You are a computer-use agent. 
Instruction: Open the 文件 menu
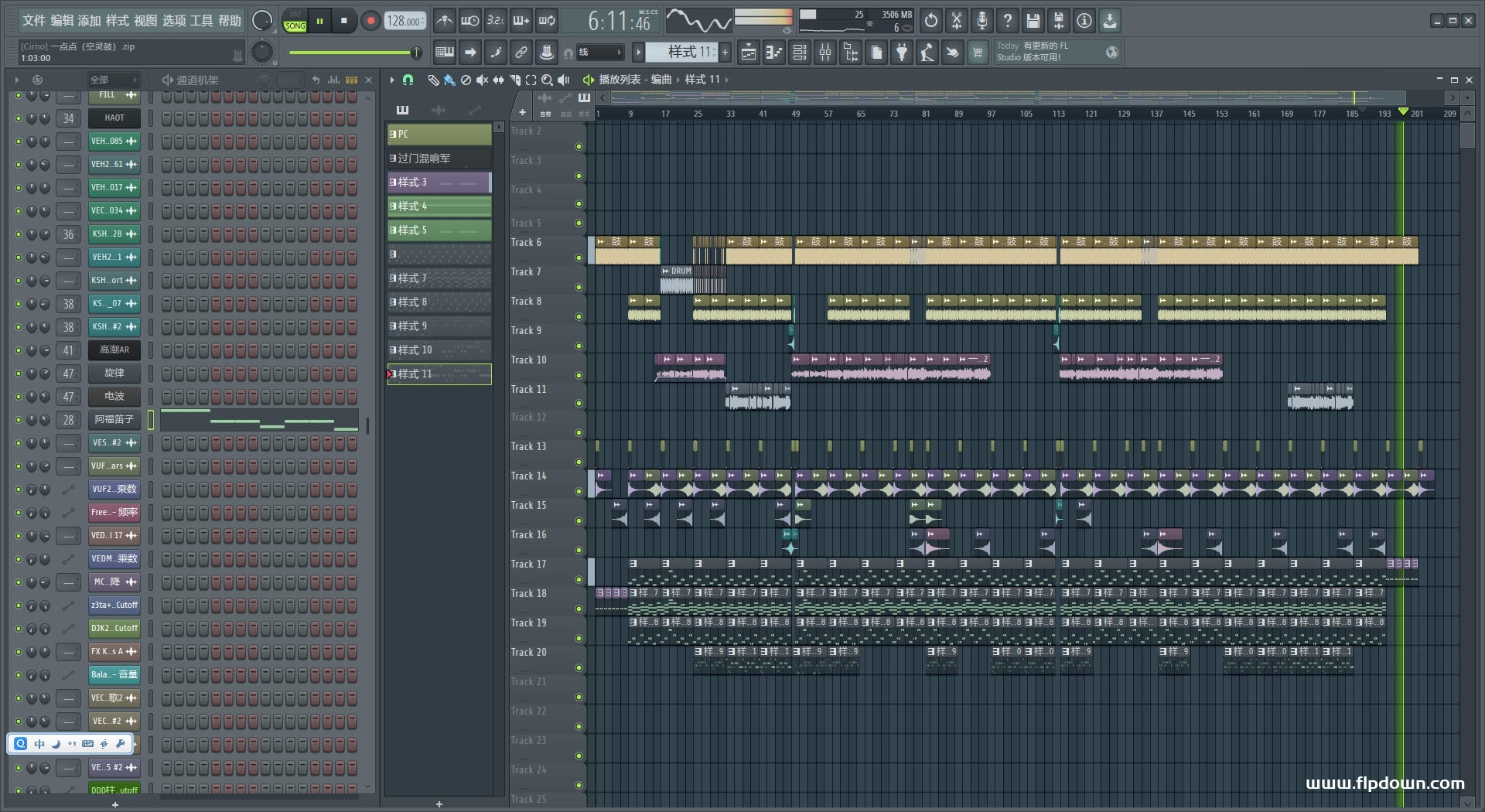pyautogui.click(x=34, y=21)
